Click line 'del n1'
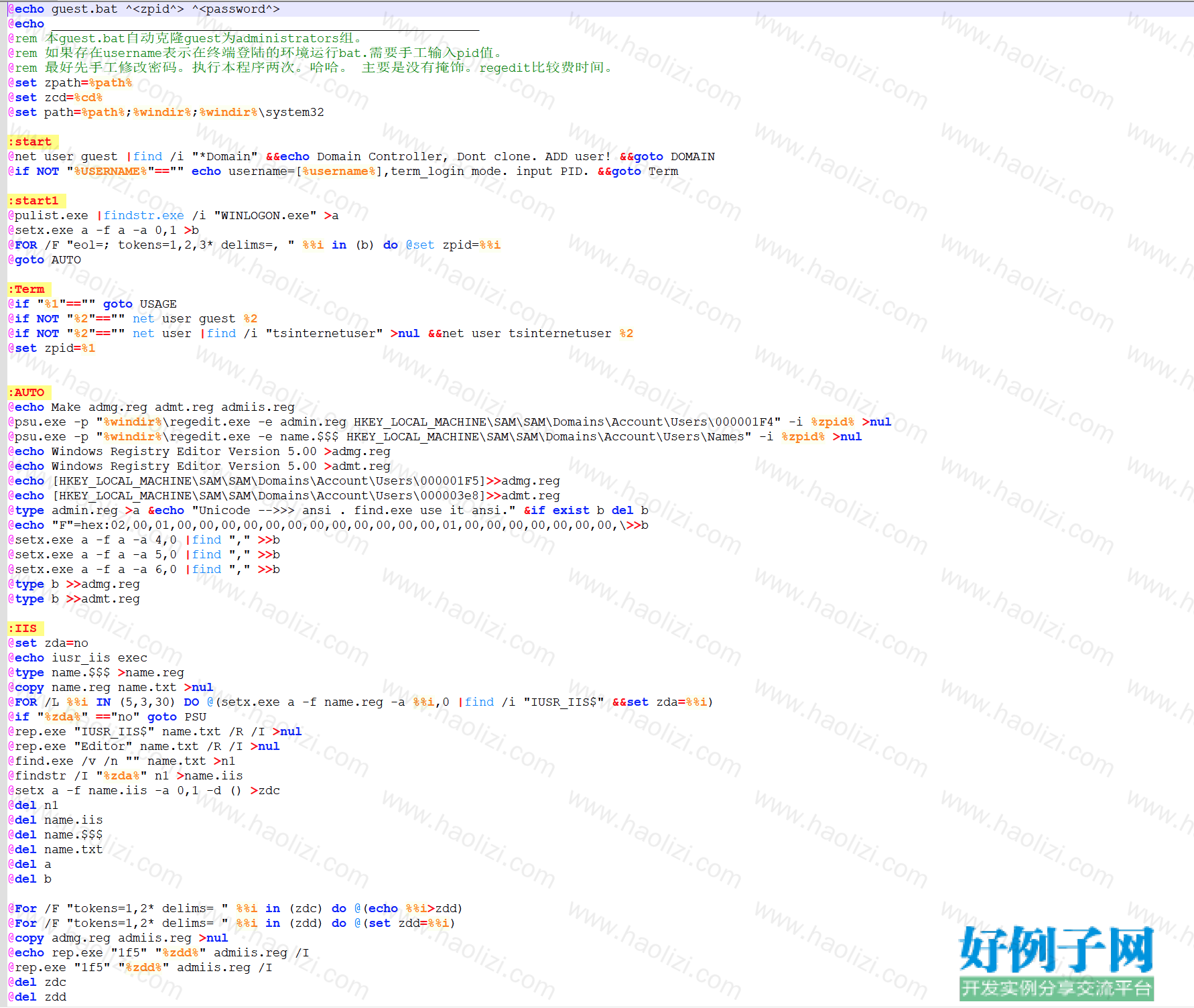1194x1008 pixels. [x=34, y=805]
